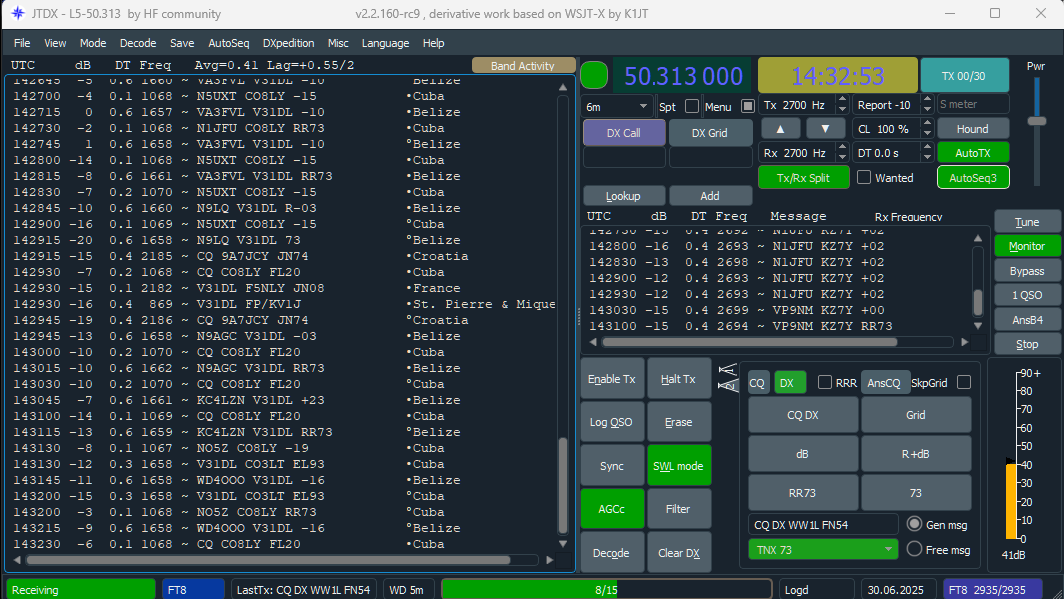Open the Misc menu

click(x=338, y=43)
